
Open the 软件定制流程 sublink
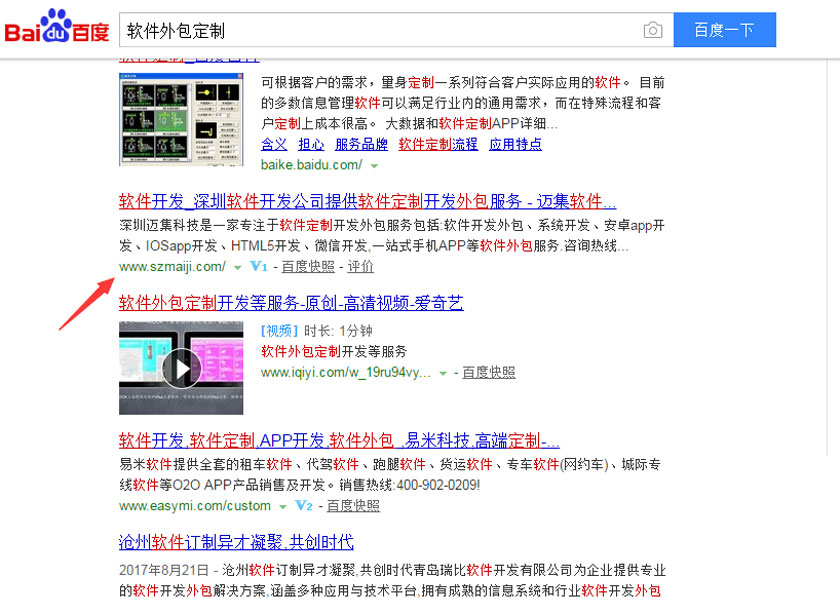pyautogui.click(x=438, y=144)
